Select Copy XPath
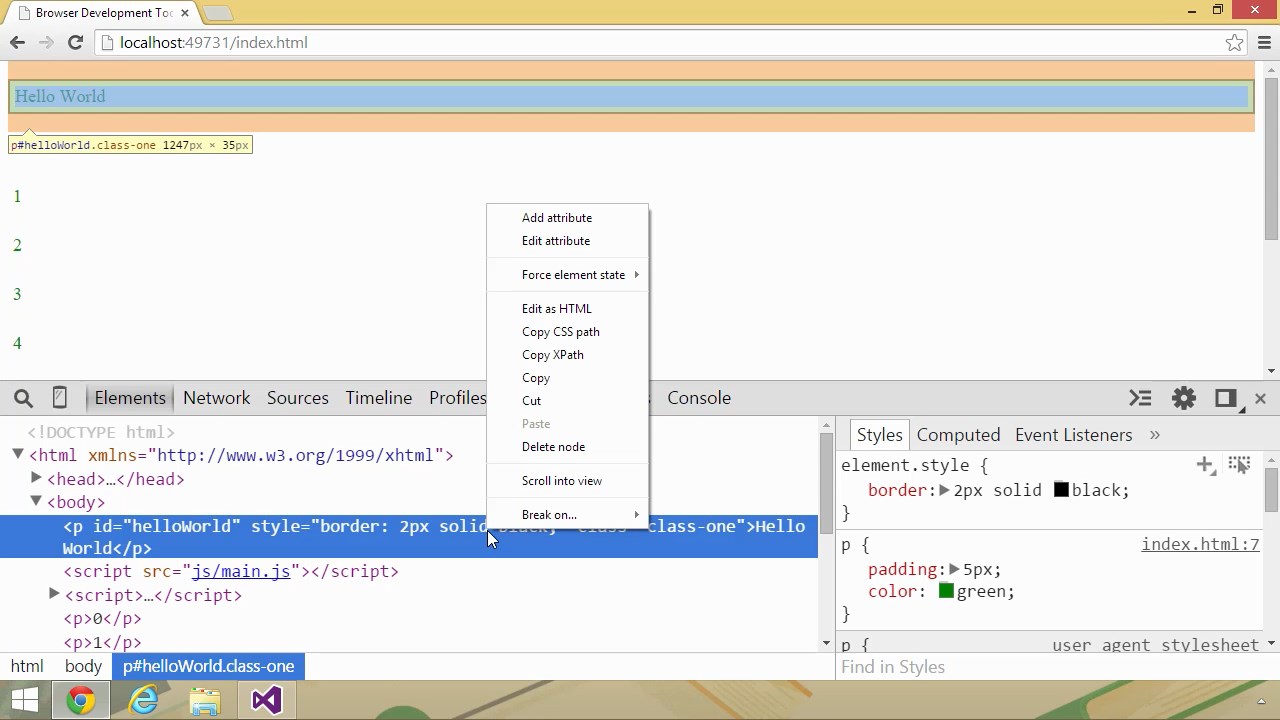The height and width of the screenshot is (720, 1280). [568, 355]
